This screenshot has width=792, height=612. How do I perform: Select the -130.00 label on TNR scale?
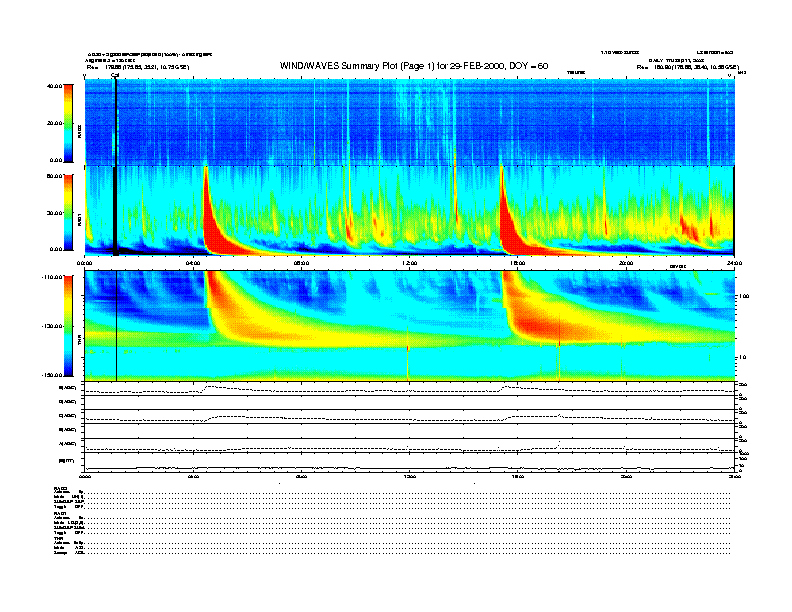52,326
